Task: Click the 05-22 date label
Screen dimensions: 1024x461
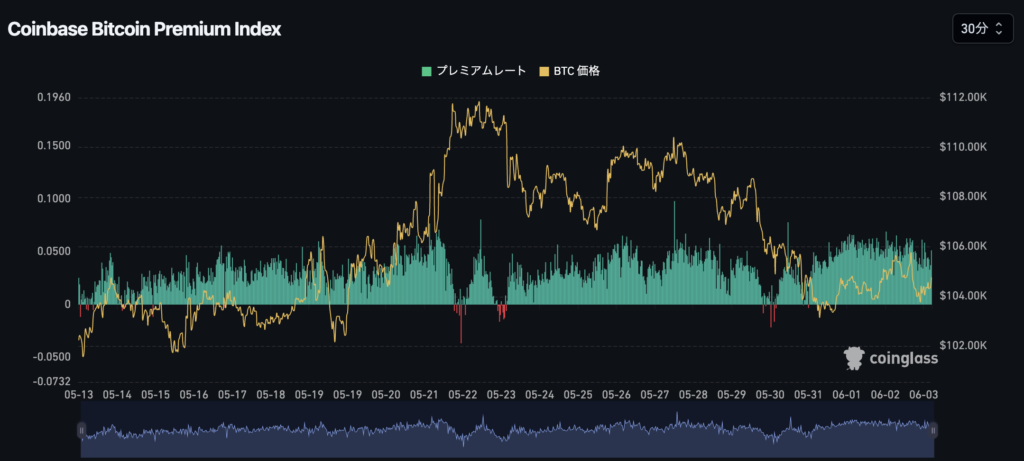Action: coord(463,395)
